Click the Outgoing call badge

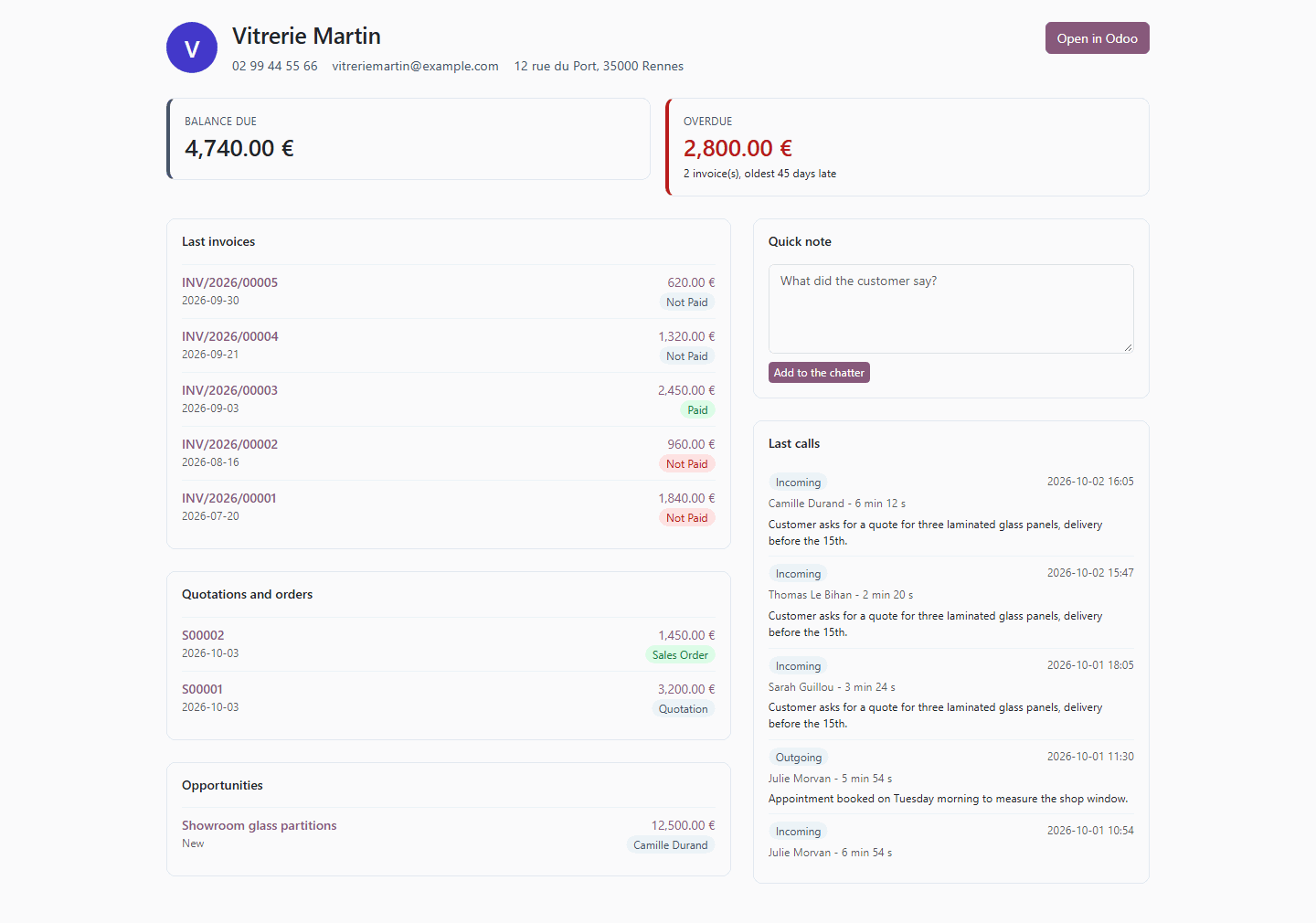pyautogui.click(x=799, y=758)
